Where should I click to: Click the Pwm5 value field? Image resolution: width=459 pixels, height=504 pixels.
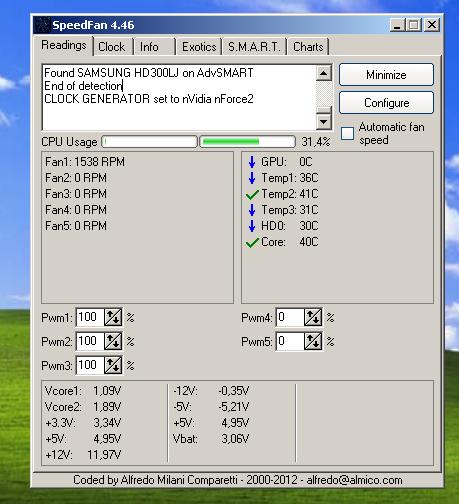290,341
